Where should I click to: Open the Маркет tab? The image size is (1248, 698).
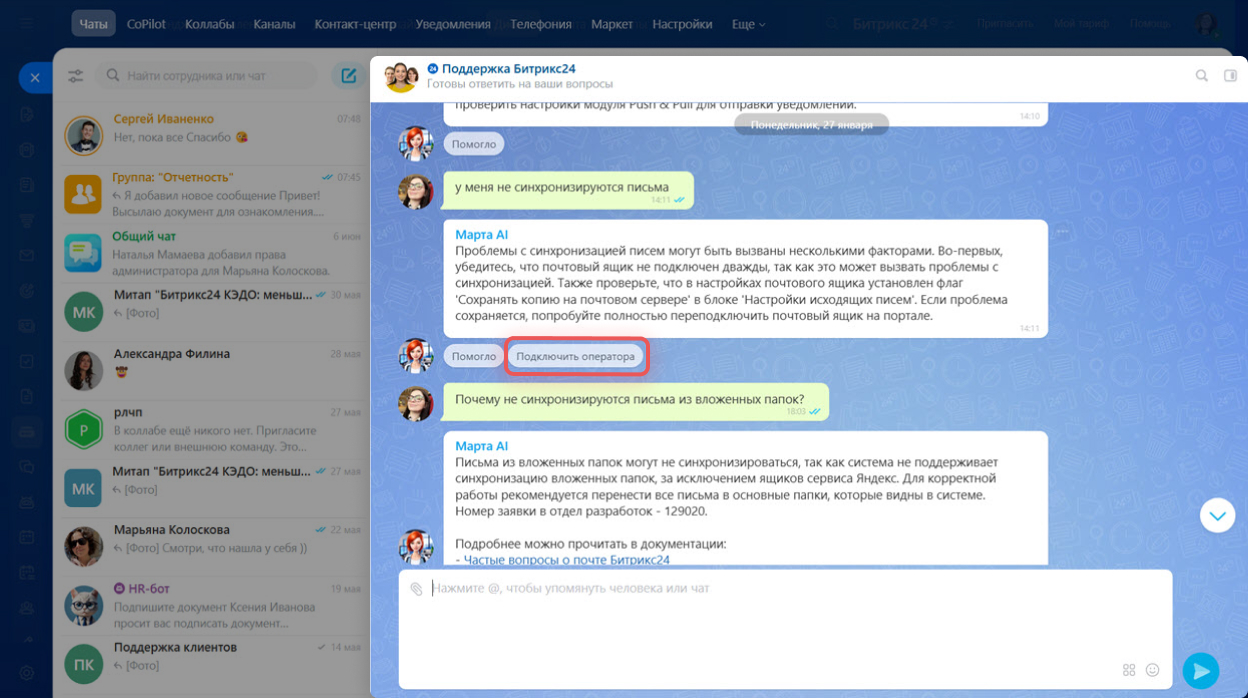[612, 24]
